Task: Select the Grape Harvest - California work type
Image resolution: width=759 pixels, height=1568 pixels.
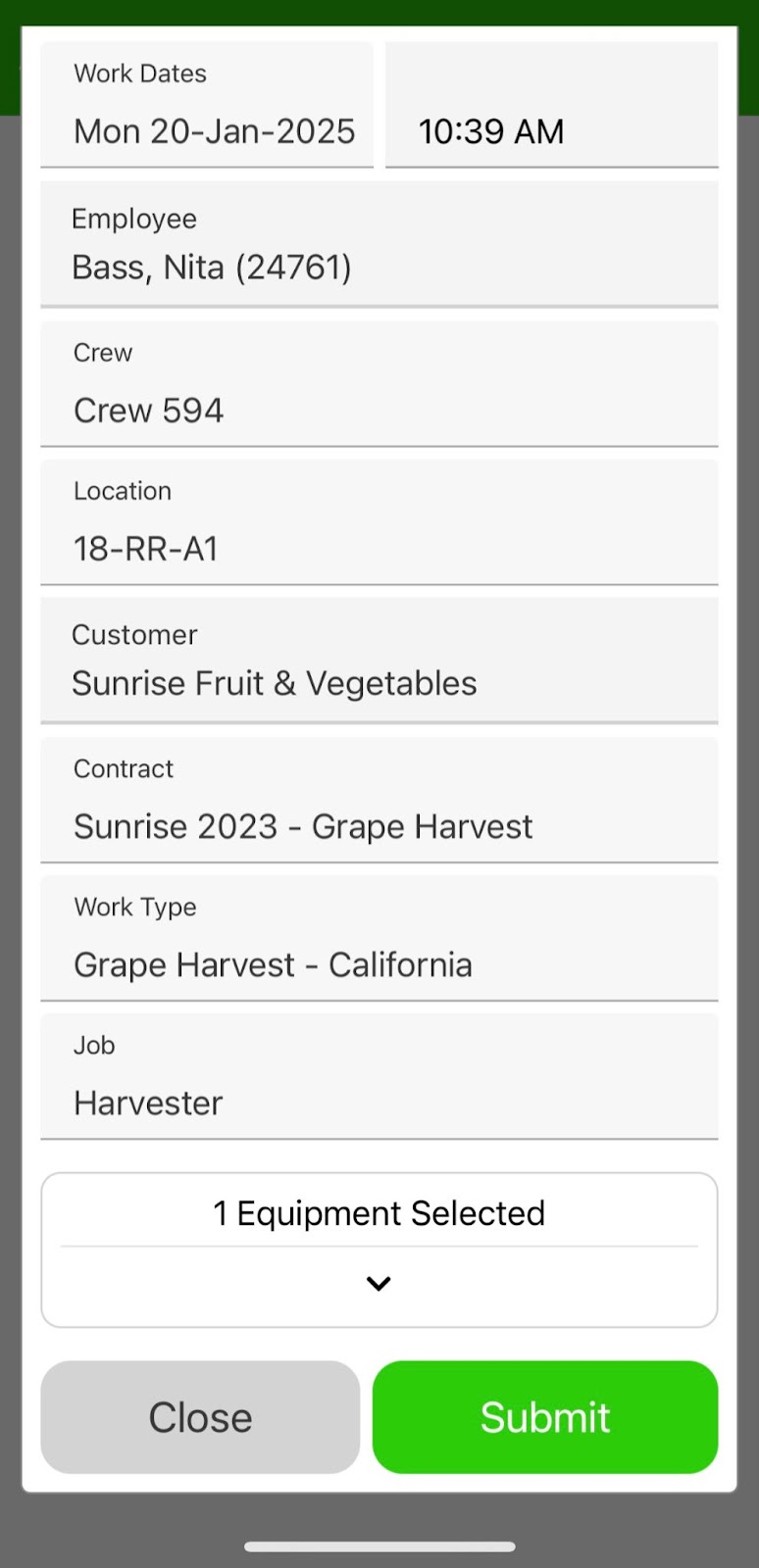Action: pos(379,964)
